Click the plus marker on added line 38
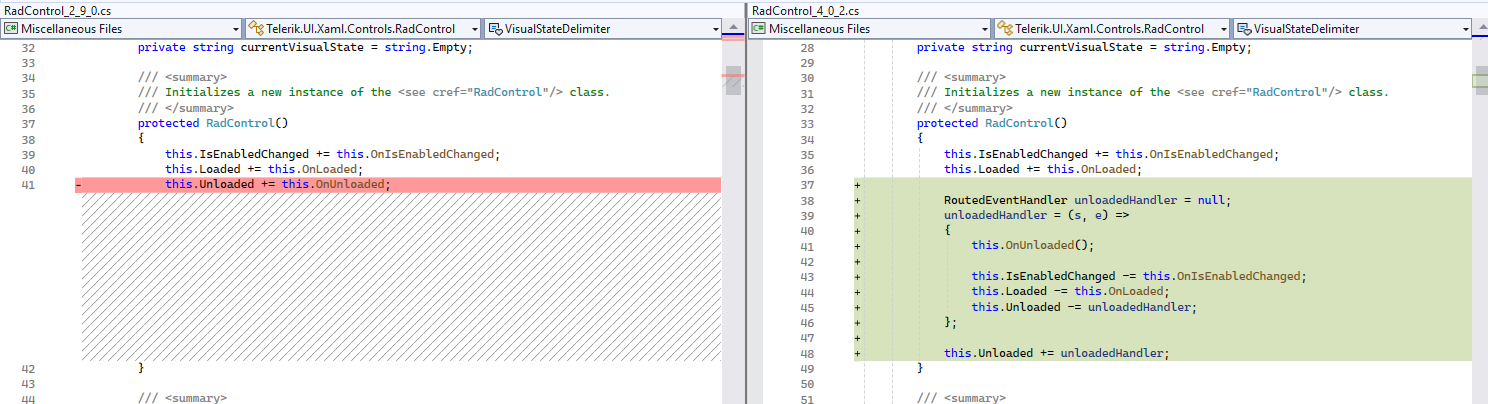The width and height of the screenshot is (1488, 404). coord(857,200)
